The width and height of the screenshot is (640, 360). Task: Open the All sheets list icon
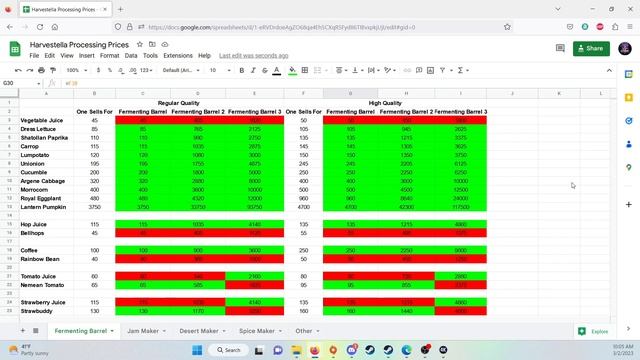click(36, 331)
